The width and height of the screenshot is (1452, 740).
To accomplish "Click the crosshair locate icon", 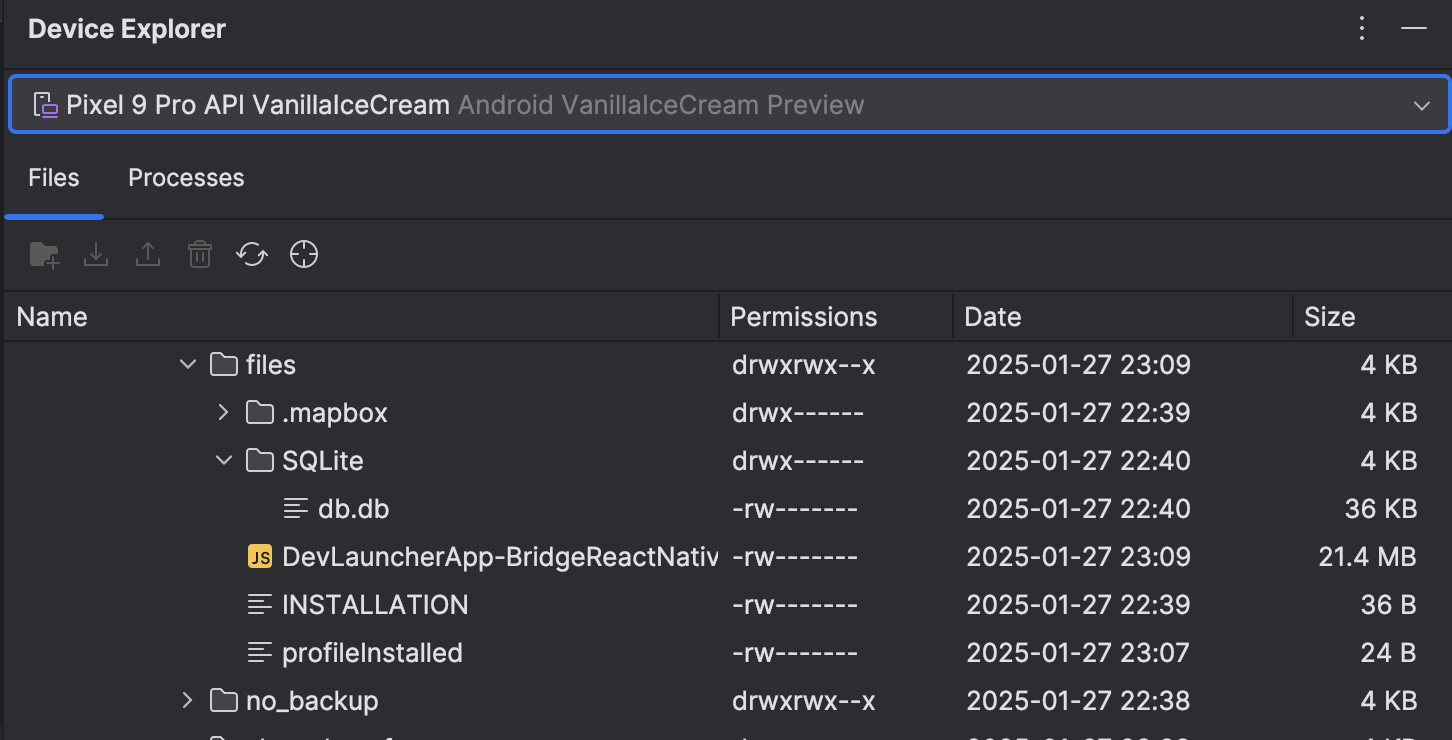I will pyautogui.click(x=304, y=255).
